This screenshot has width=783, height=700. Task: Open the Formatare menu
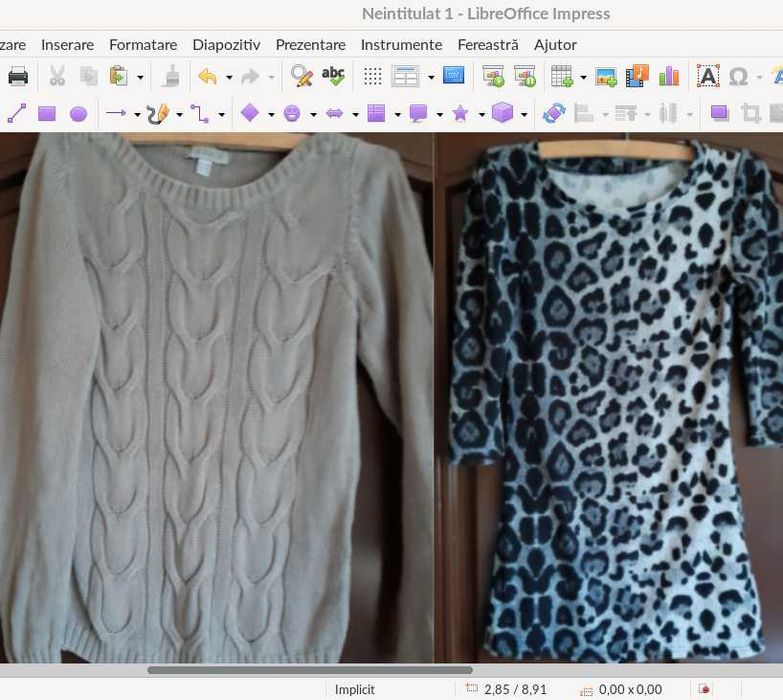click(x=143, y=44)
